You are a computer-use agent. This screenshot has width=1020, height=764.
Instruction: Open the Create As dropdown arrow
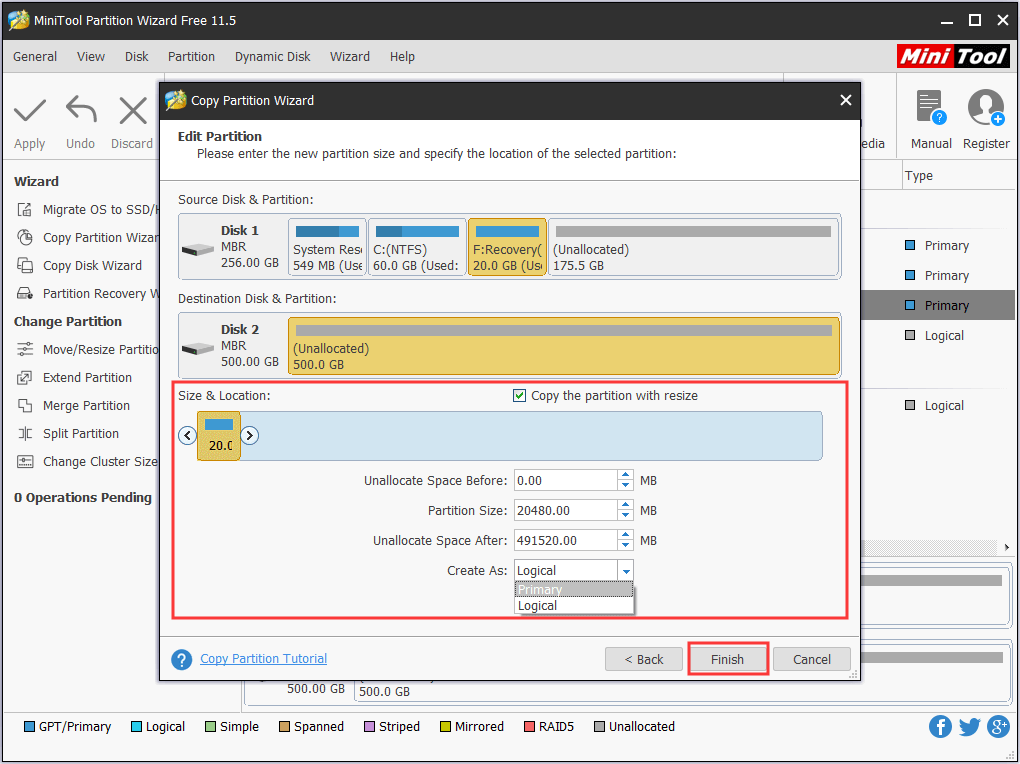point(627,570)
